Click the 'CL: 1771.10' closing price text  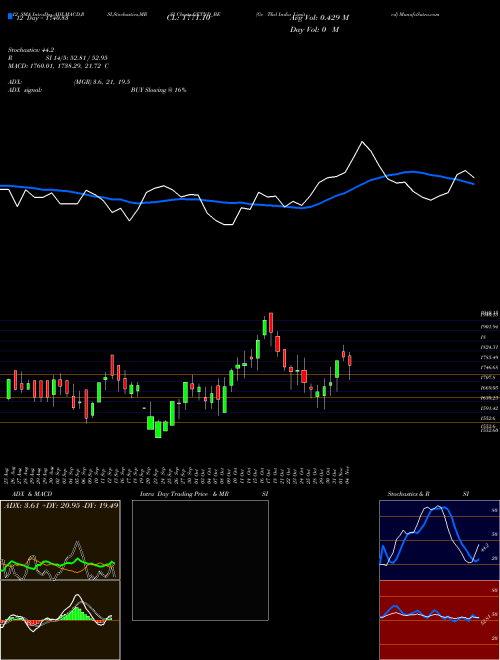click(x=188, y=18)
